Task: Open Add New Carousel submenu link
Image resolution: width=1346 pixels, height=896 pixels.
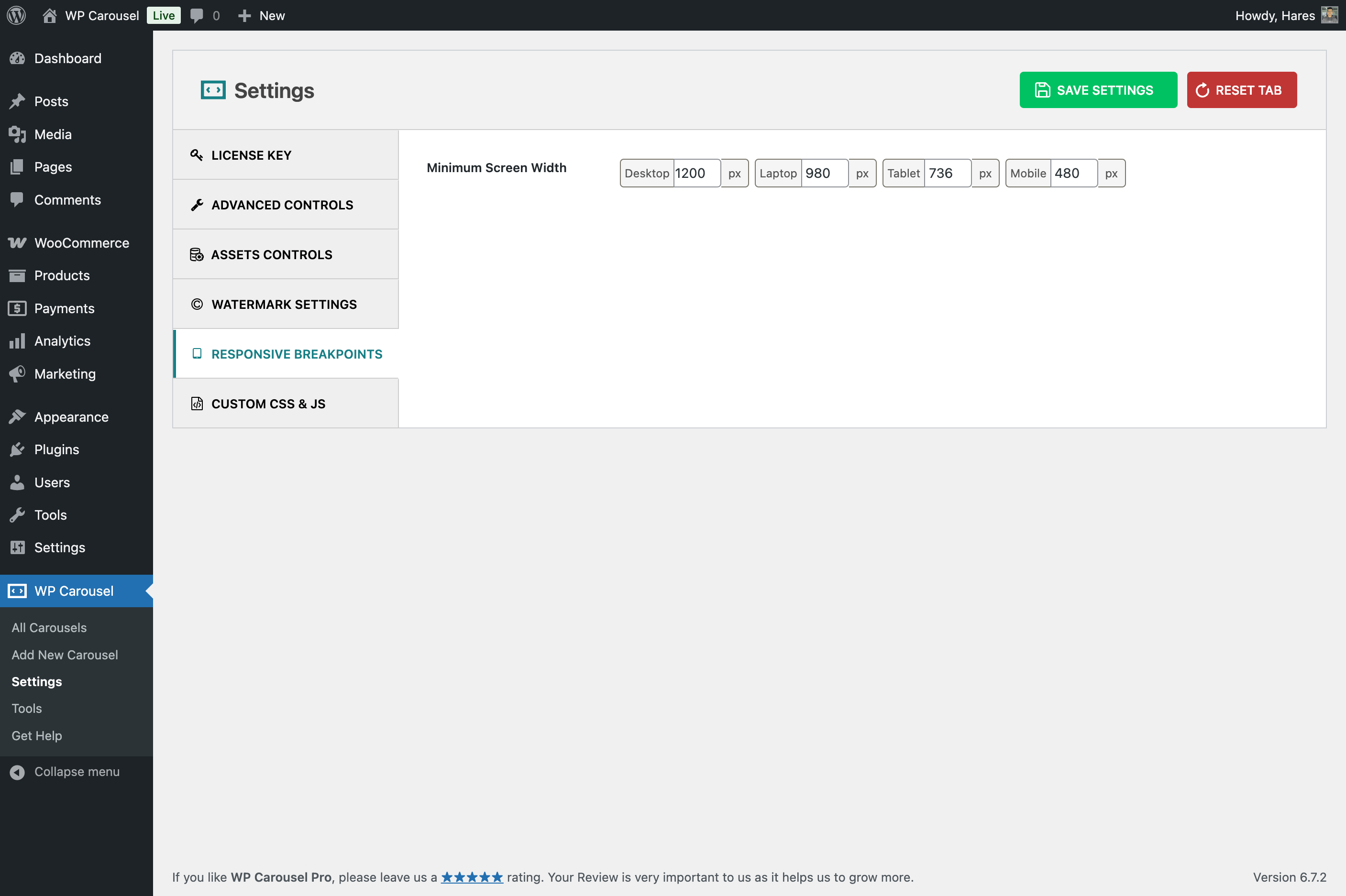Action: [65, 655]
